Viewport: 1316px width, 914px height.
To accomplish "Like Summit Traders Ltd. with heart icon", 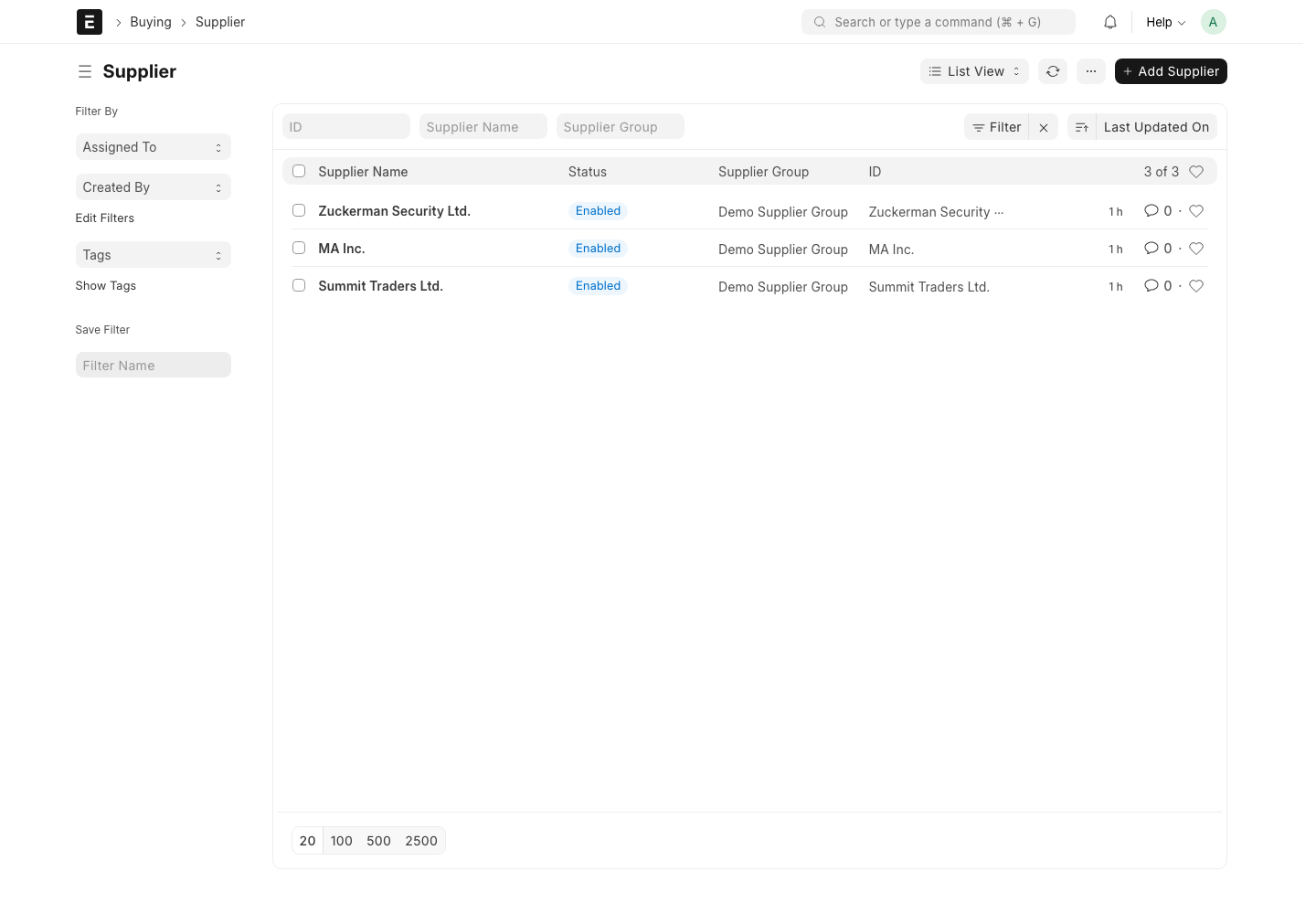I will 1196,286.
